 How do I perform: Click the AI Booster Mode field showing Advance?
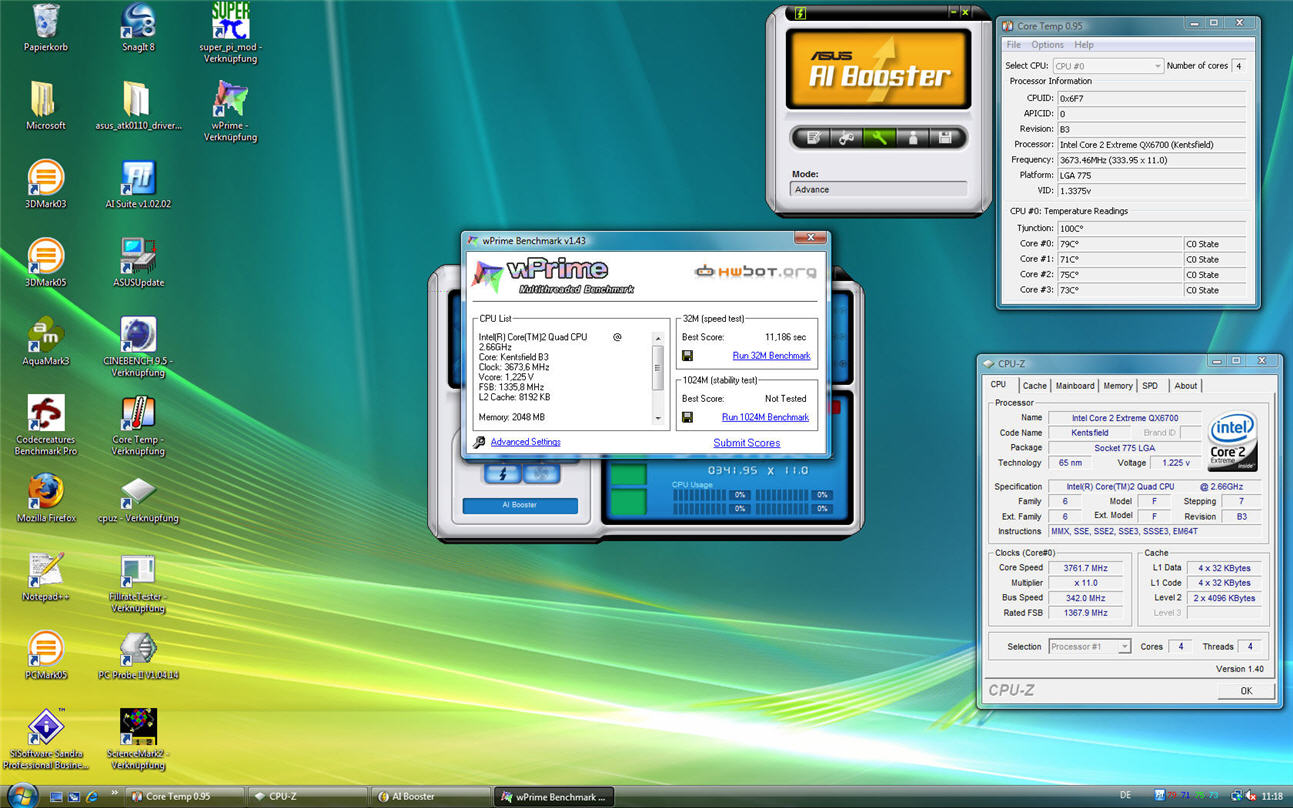pos(879,189)
